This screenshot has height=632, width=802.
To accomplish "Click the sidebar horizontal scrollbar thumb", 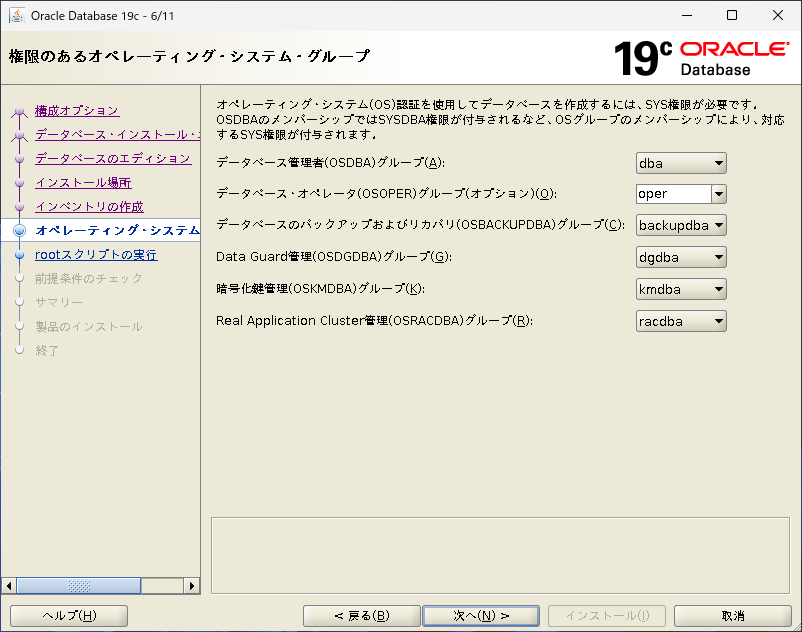I will point(79,585).
